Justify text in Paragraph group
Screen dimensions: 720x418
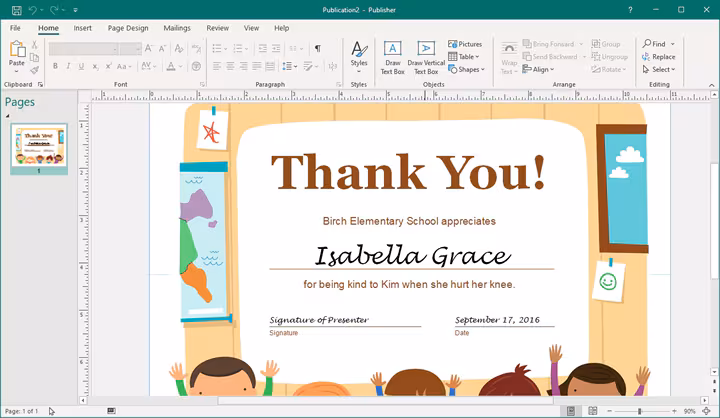point(257,67)
